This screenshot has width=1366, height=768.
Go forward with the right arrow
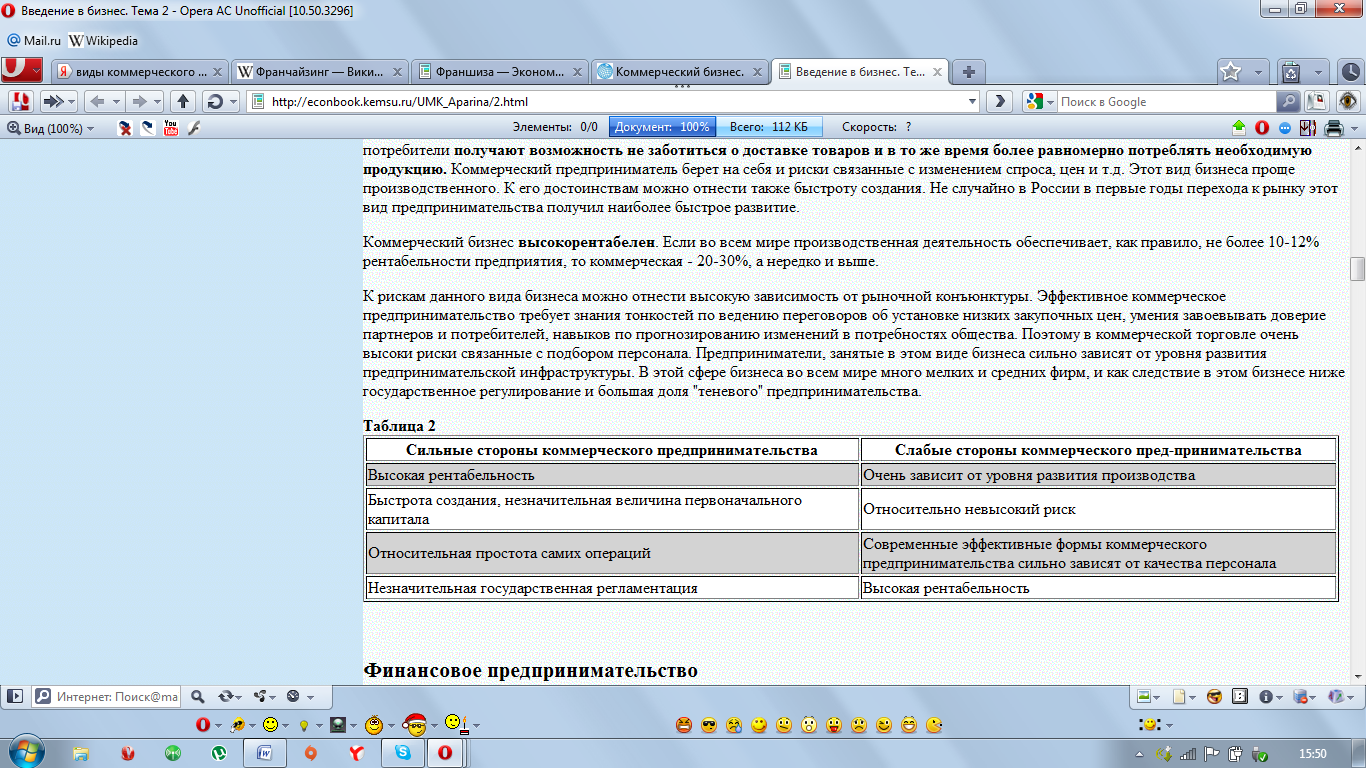coord(140,102)
